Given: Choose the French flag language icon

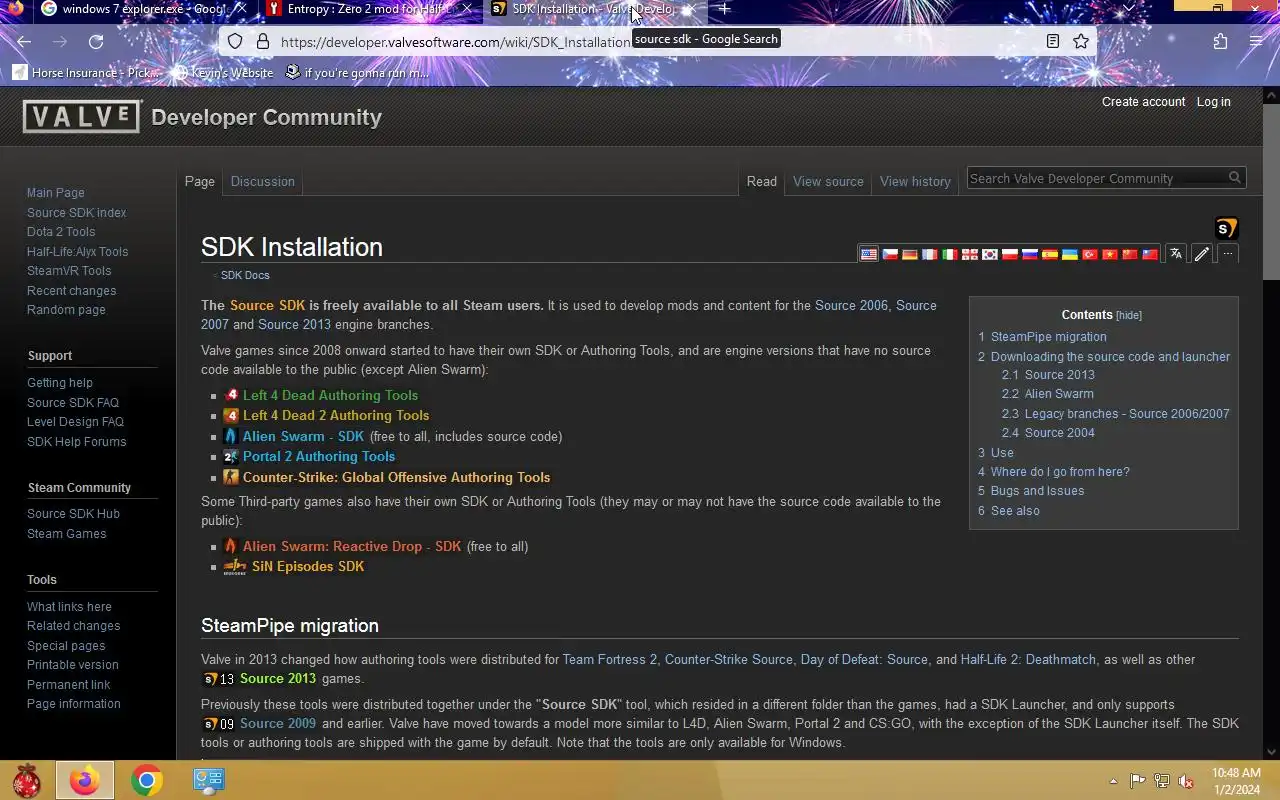Looking at the screenshot, I should (x=929, y=254).
